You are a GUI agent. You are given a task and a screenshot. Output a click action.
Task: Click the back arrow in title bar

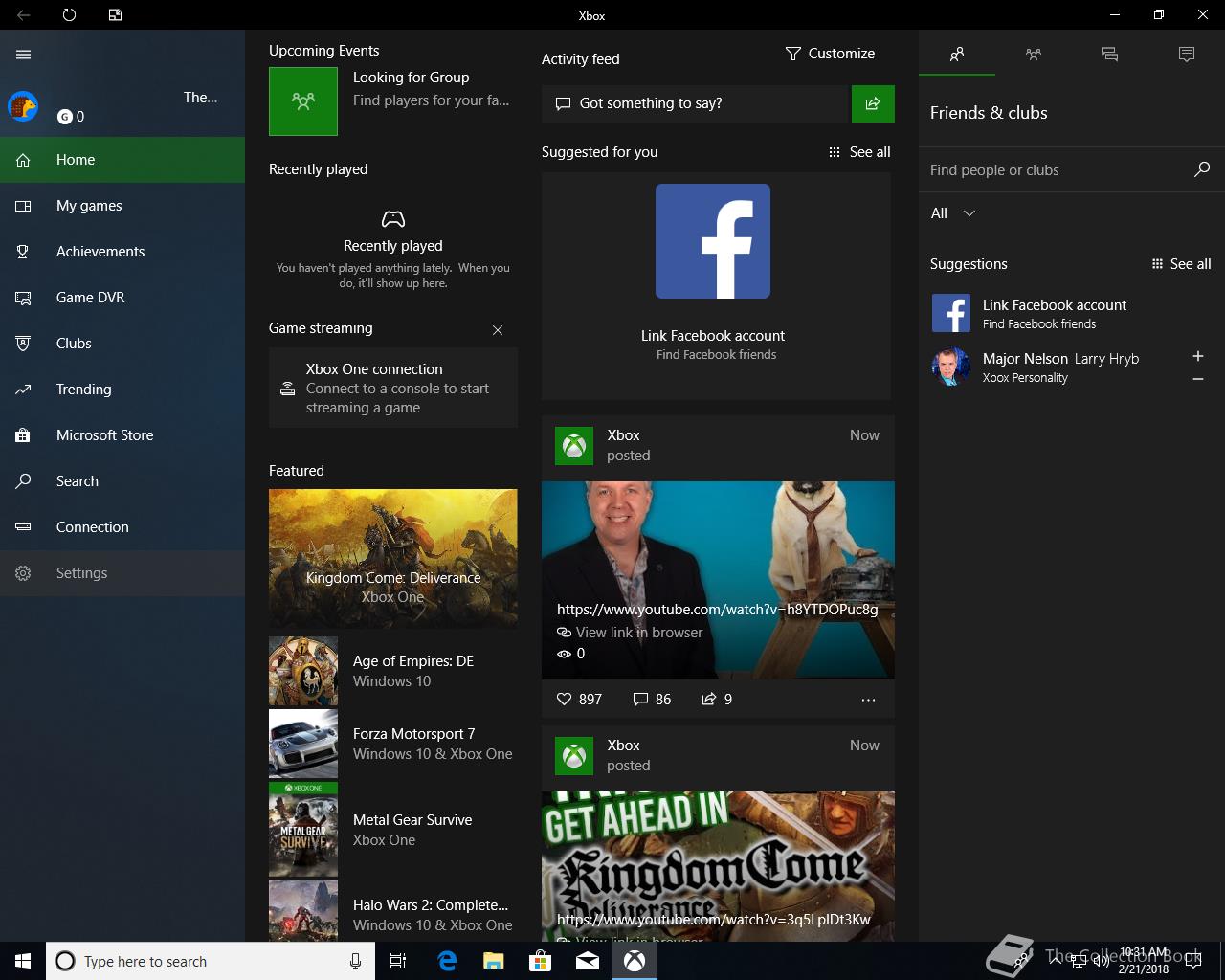tap(24, 15)
